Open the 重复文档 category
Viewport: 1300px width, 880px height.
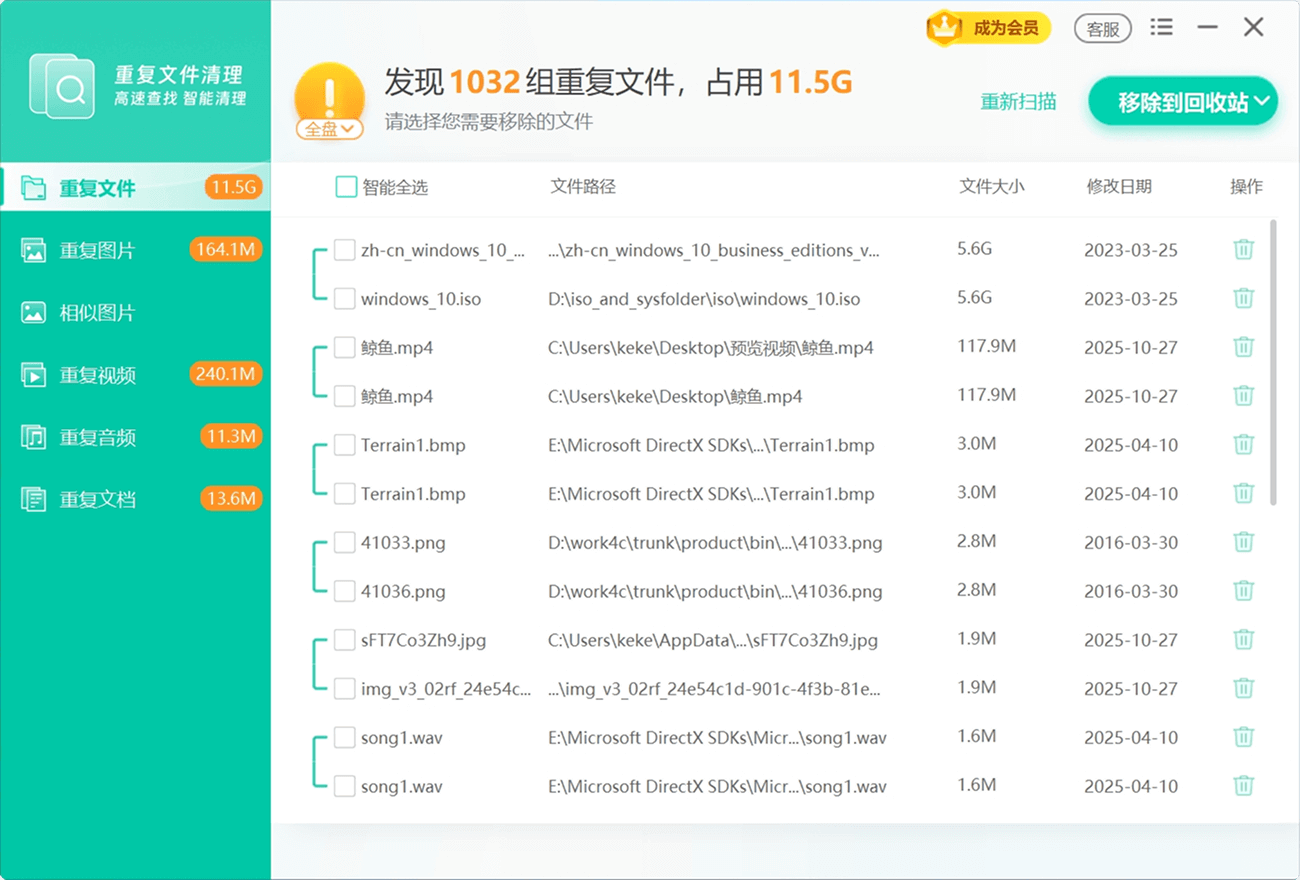[97, 500]
